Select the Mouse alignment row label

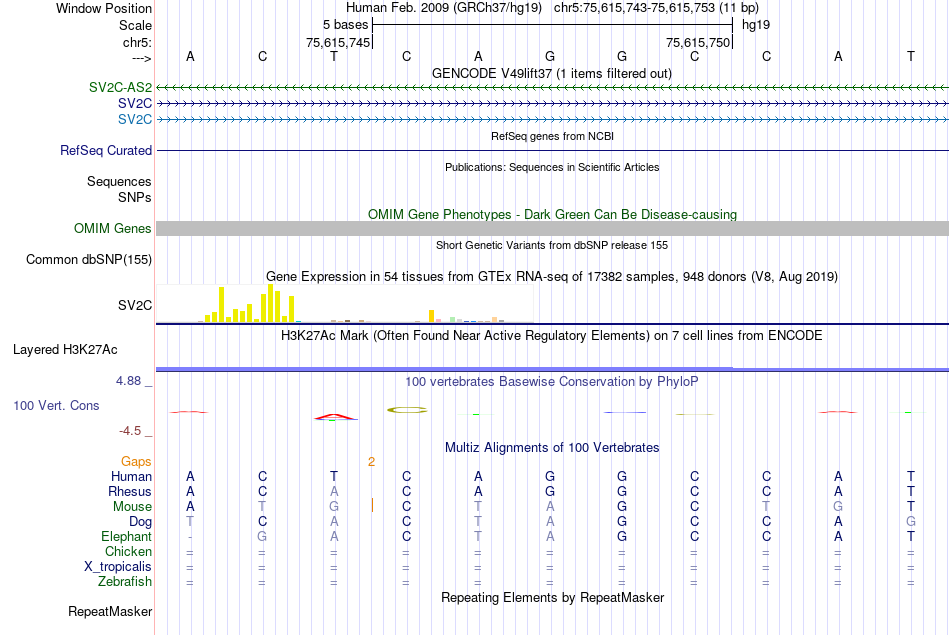tap(132, 507)
